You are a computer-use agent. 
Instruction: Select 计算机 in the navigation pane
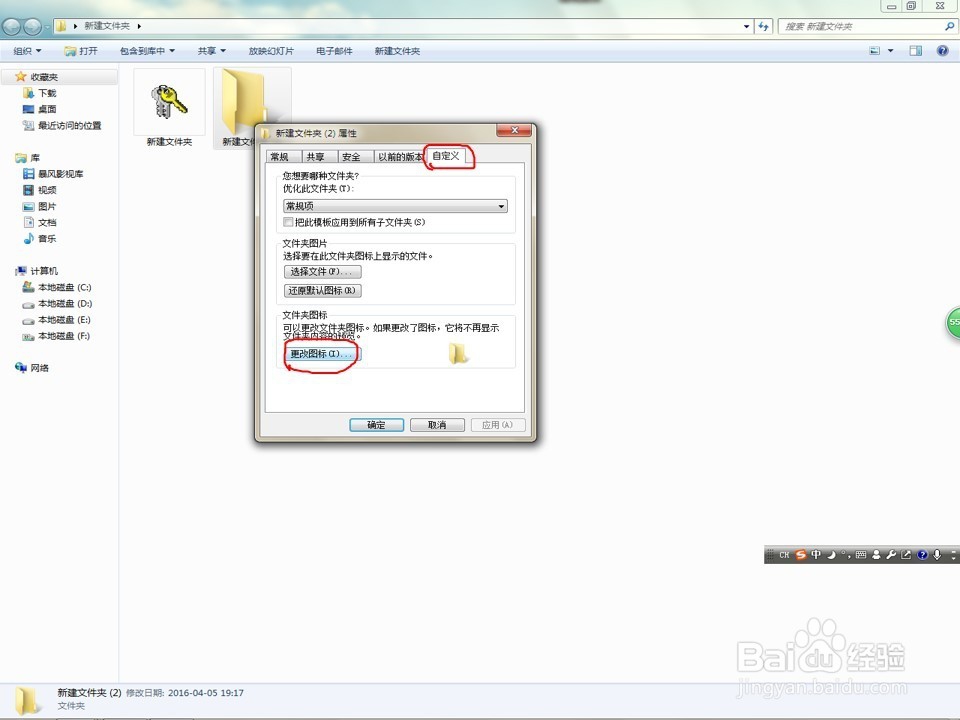click(44, 271)
